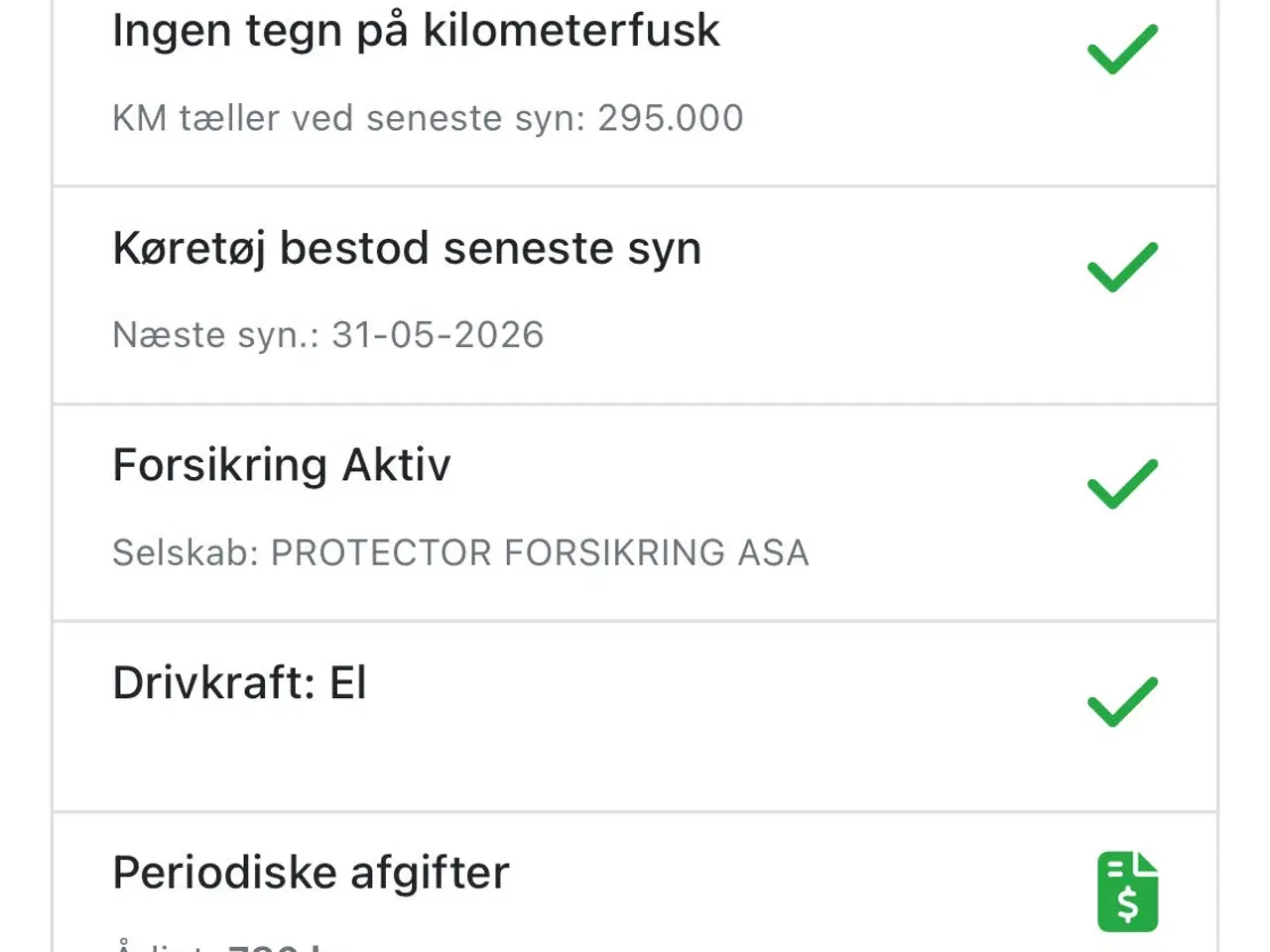Tap the checkmark next to Køretøj bestod seneste syn
The width and height of the screenshot is (1270, 952).
(x=1122, y=267)
